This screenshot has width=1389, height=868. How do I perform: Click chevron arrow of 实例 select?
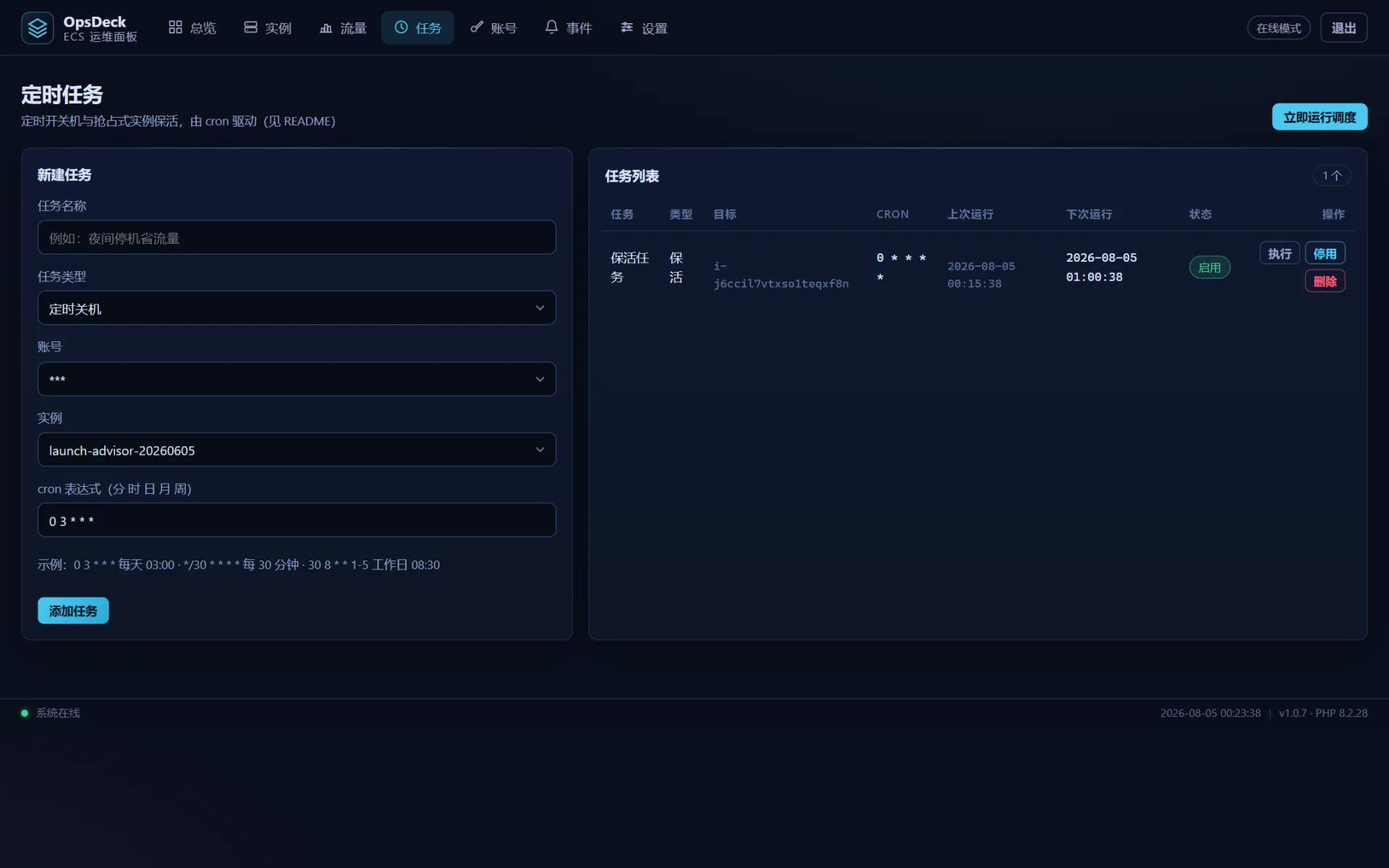click(540, 450)
